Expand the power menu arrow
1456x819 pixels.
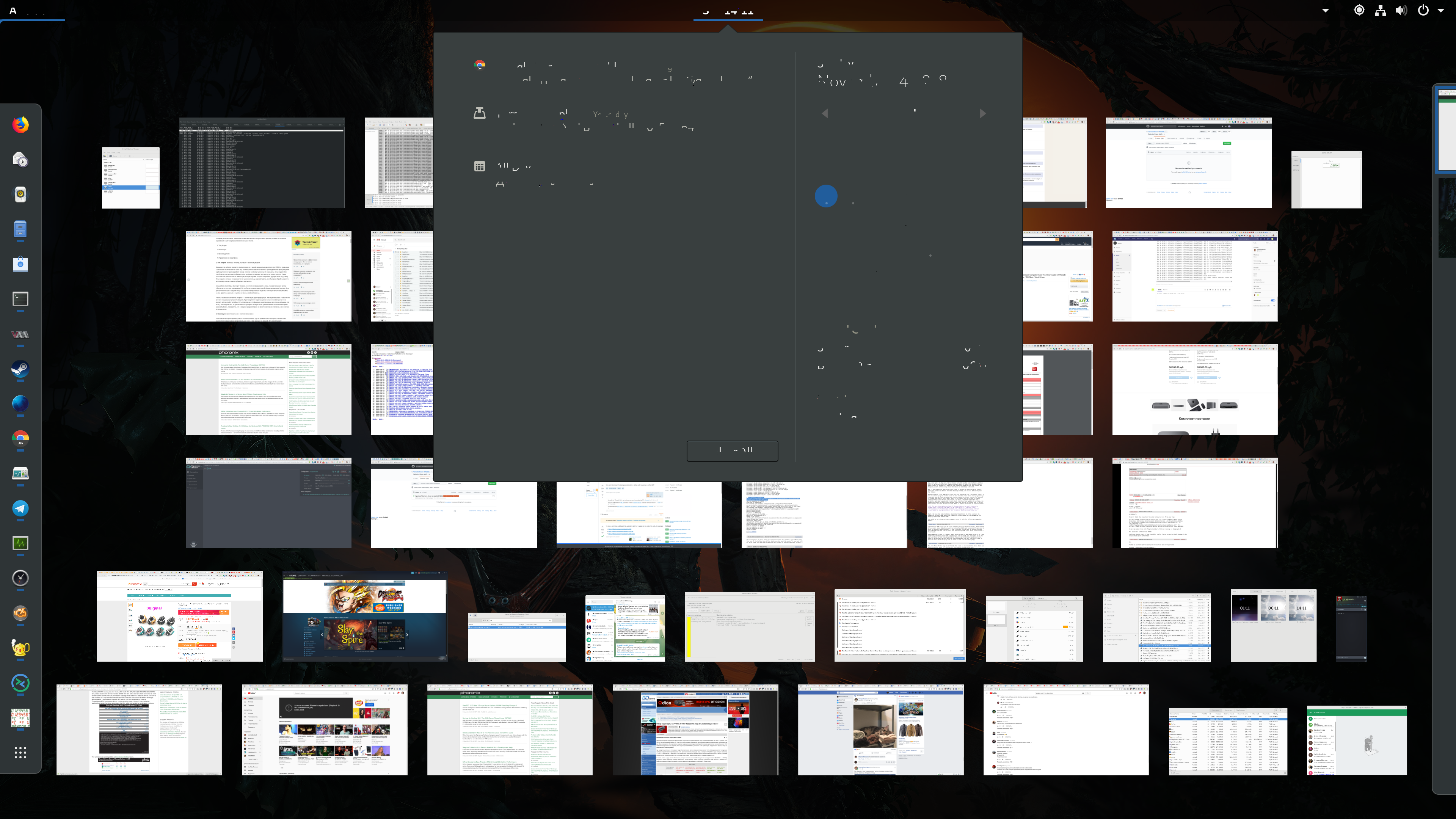1440,10
